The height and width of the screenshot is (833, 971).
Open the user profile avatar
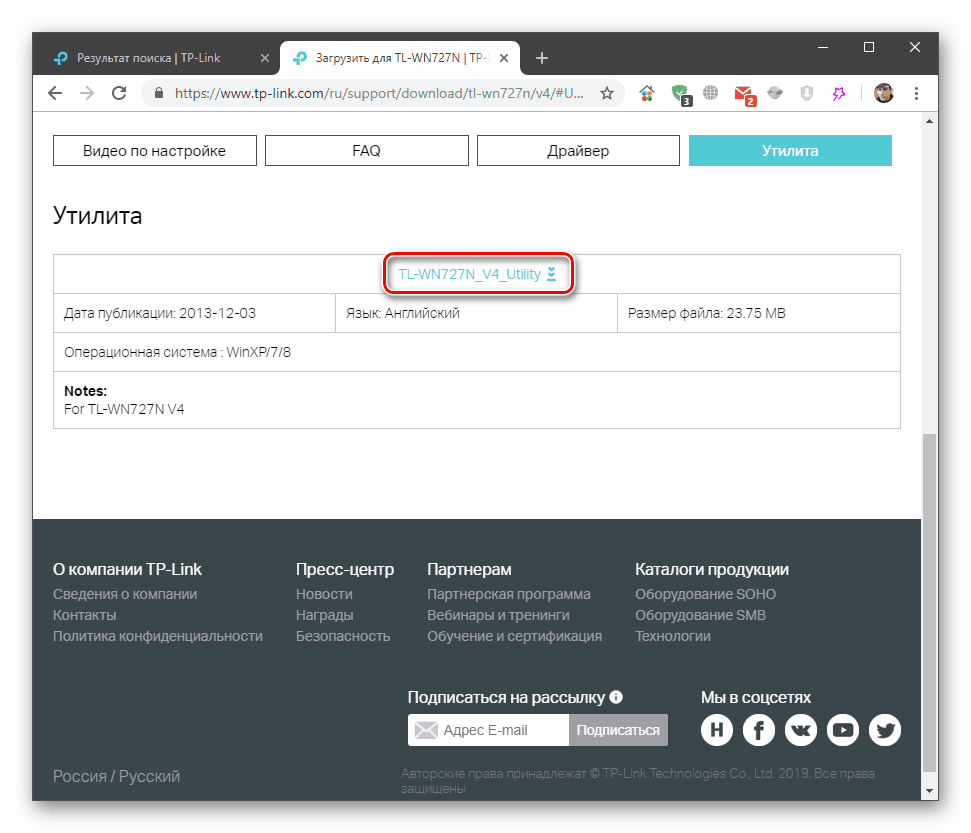point(884,94)
